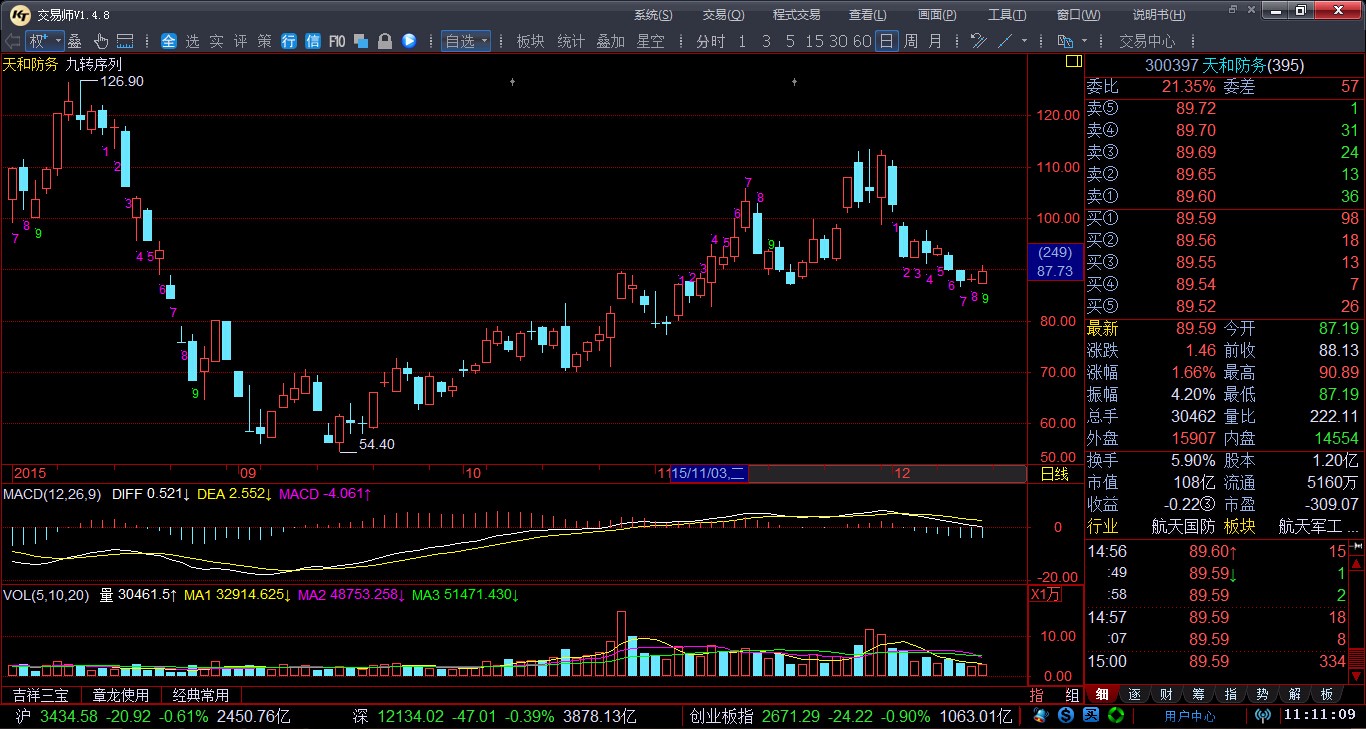The height and width of the screenshot is (729, 1366).
Task: Toggle the 日 daily period button
Action: click(x=886, y=41)
